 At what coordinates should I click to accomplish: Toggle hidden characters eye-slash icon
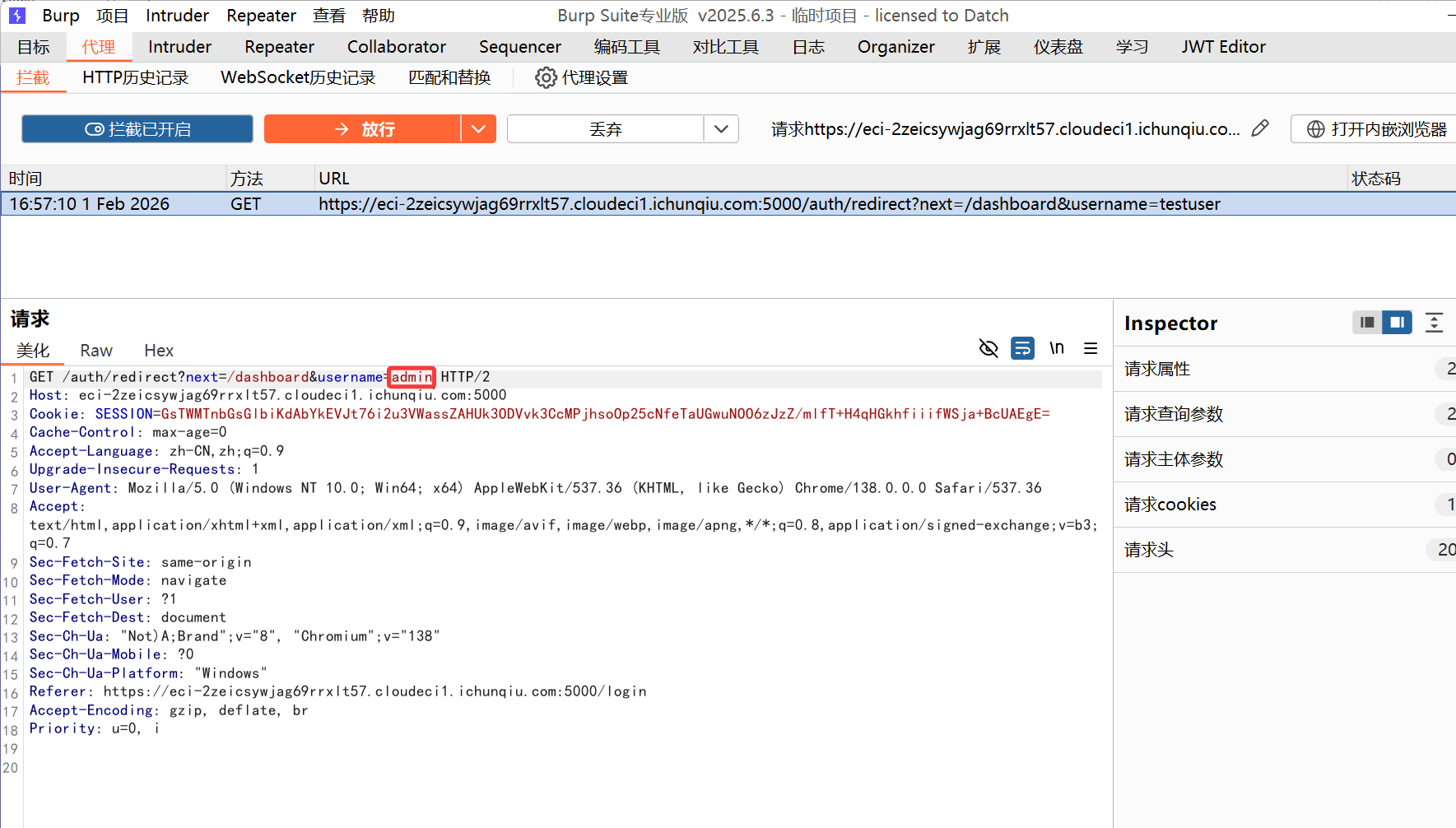point(988,348)
